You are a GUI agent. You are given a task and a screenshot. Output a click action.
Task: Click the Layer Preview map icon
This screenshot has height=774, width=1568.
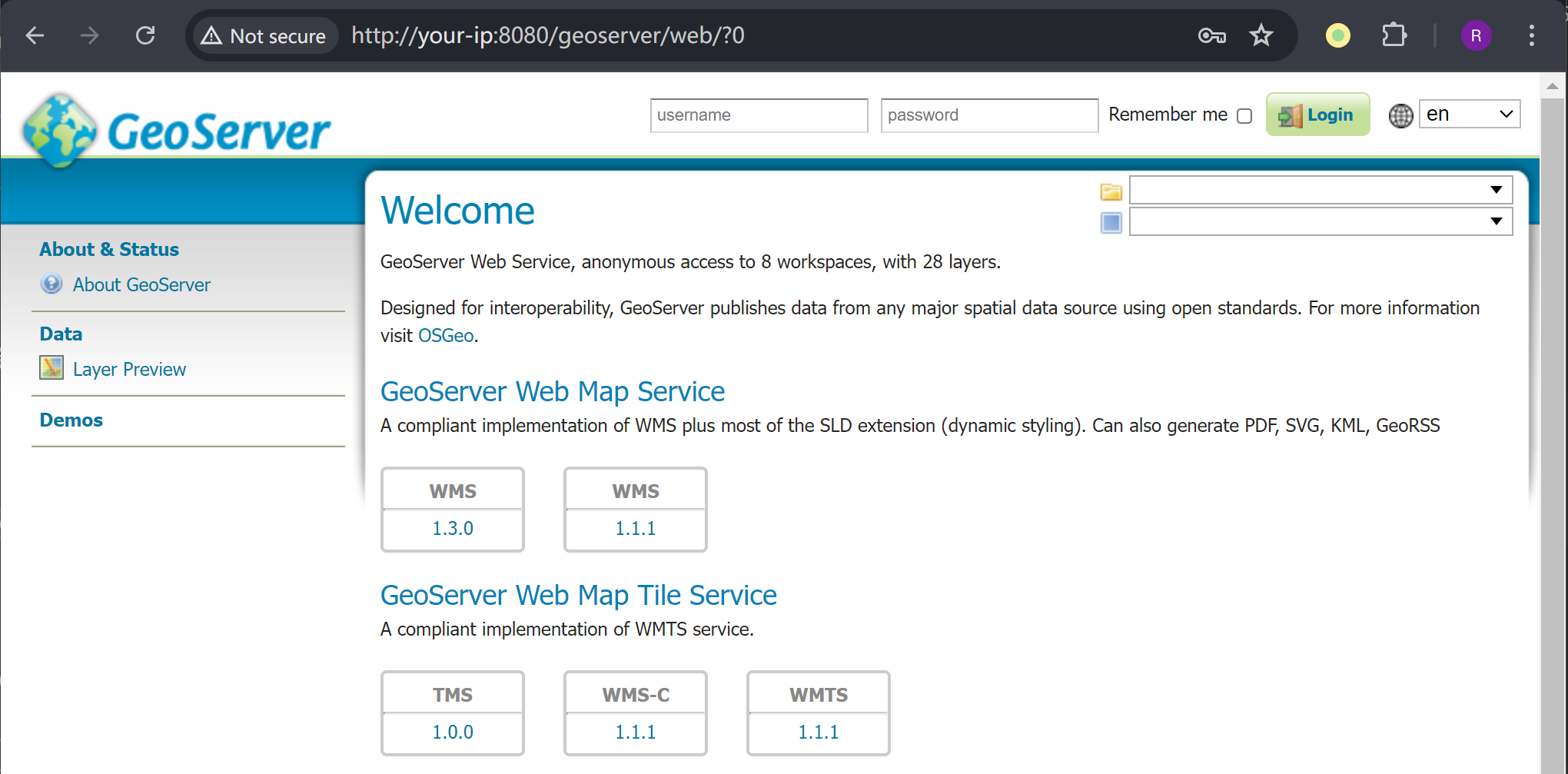51,368
